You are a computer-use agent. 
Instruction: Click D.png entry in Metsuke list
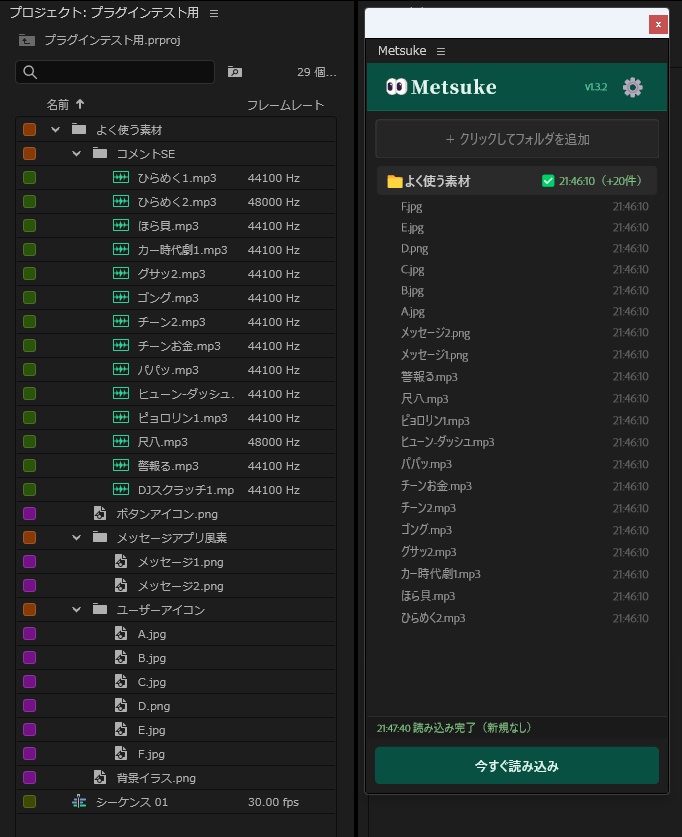tap(415, 249)
